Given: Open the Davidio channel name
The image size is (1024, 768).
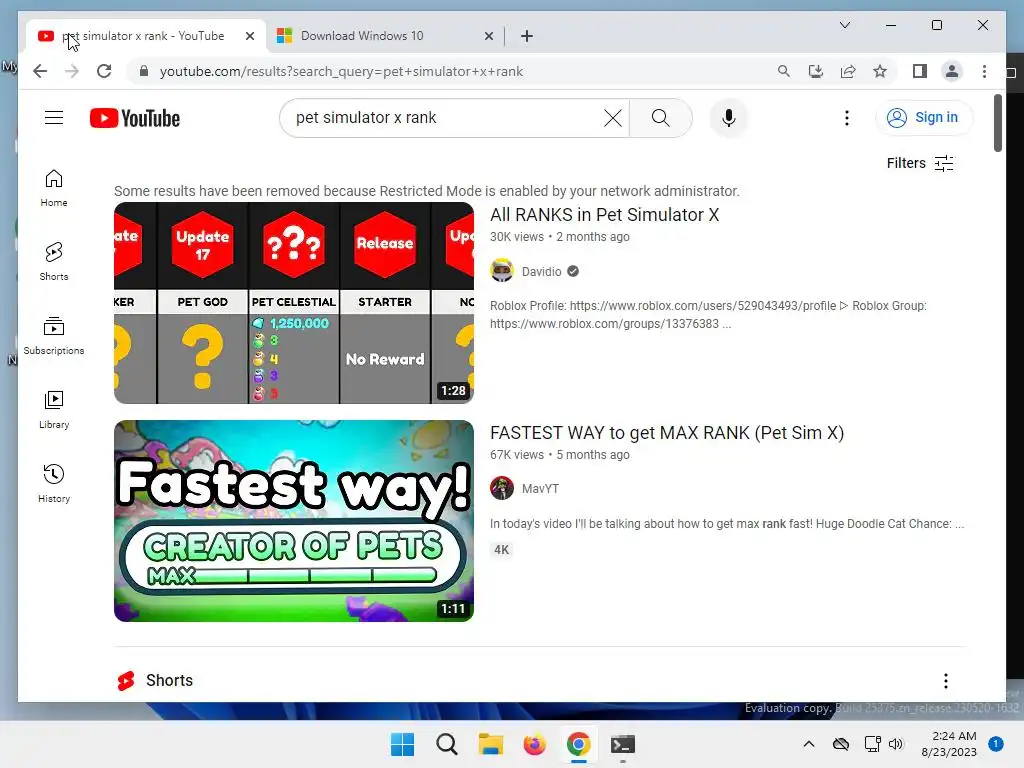Looking at the screenshot, I should point(541,272).
